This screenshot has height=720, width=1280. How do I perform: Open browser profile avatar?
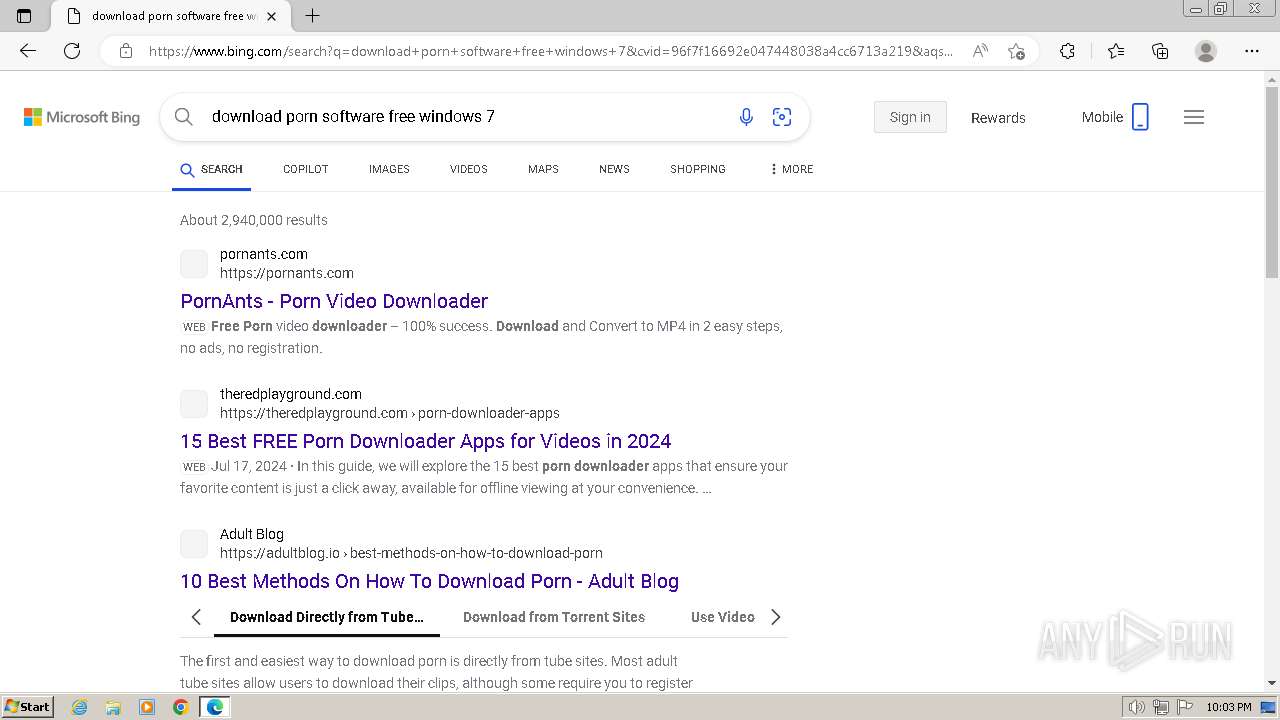point(1206,51)
